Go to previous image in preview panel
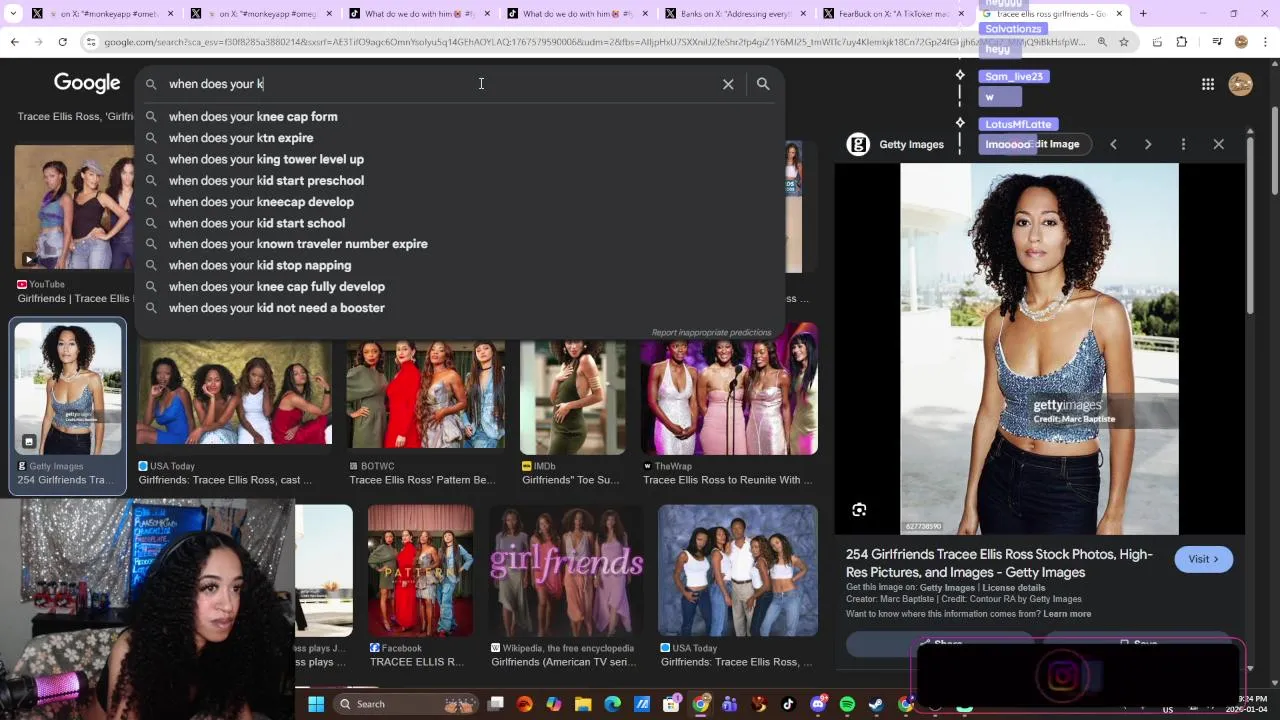The height and width of the screenshot is (720, 1280). [x=1113, y=144]
